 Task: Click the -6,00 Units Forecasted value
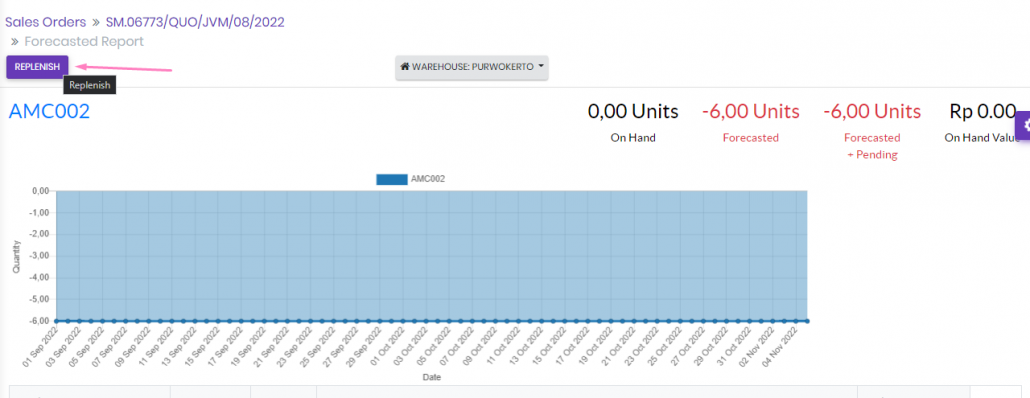(x=751, y=112)
